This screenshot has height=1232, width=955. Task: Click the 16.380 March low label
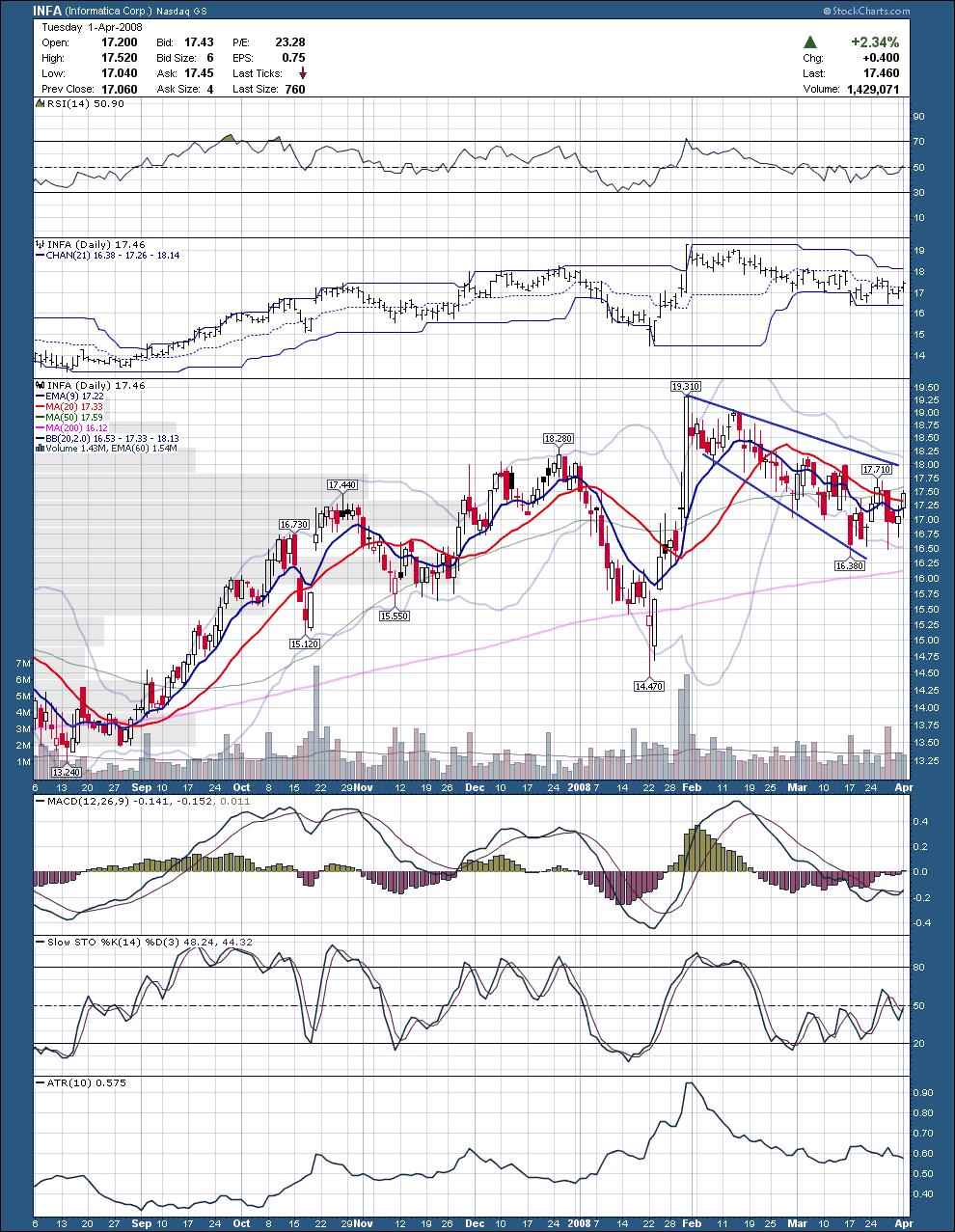click(x=849, y=566)
